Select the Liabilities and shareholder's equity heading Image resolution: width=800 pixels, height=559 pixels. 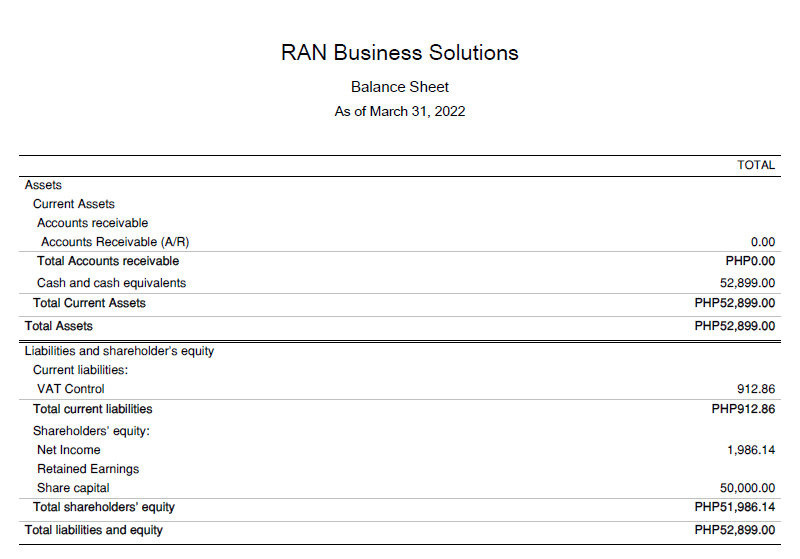pos(119,351)
